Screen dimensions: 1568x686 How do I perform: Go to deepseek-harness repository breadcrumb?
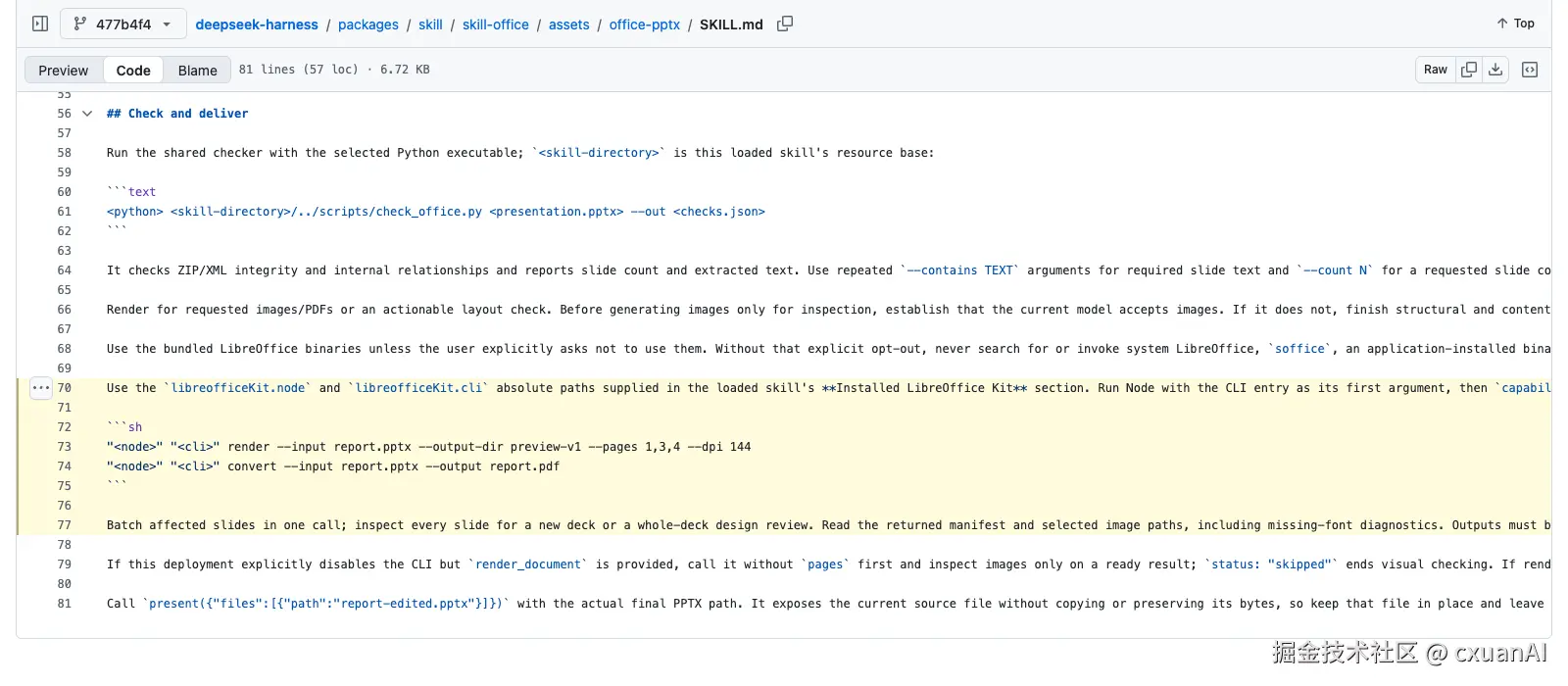point(257,24)
